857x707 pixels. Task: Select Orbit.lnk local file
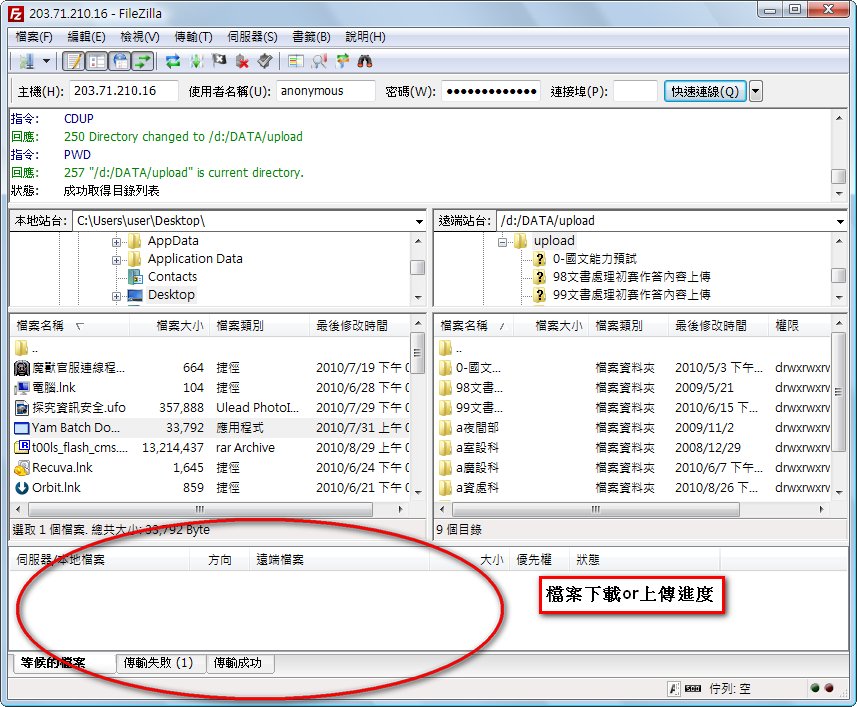(x=210, y=487)
